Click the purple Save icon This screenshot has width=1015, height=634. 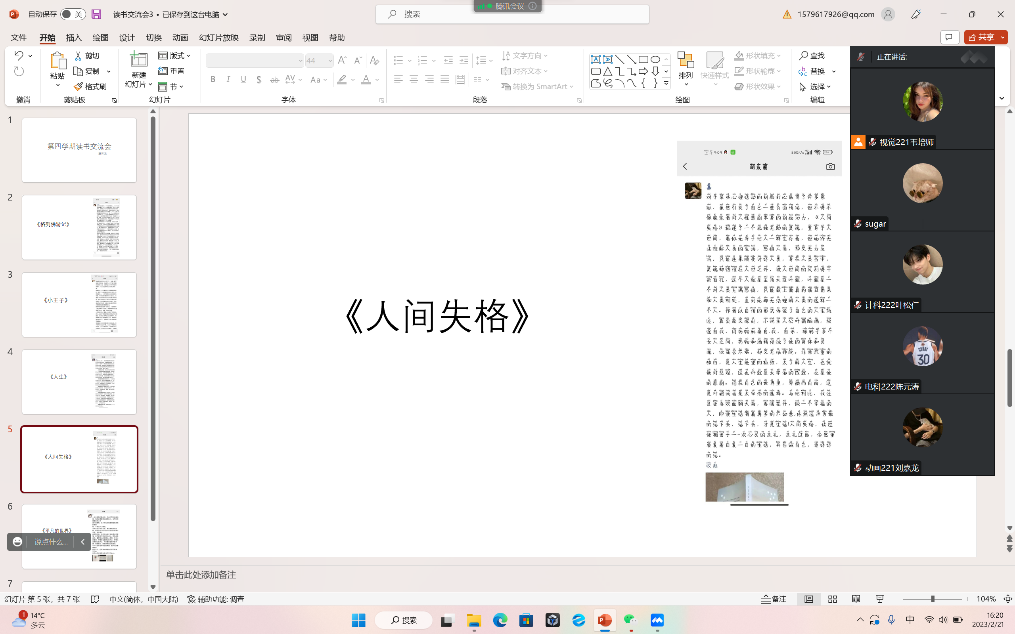[96, 14]
